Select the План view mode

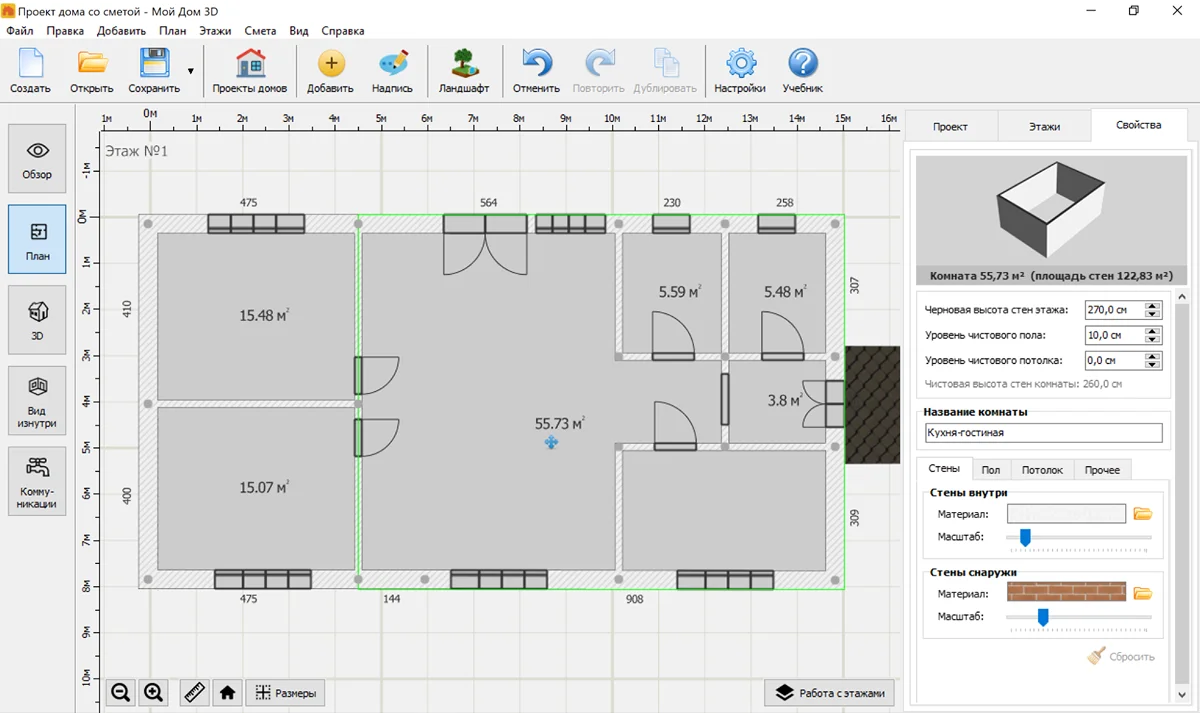pos(37,240)
